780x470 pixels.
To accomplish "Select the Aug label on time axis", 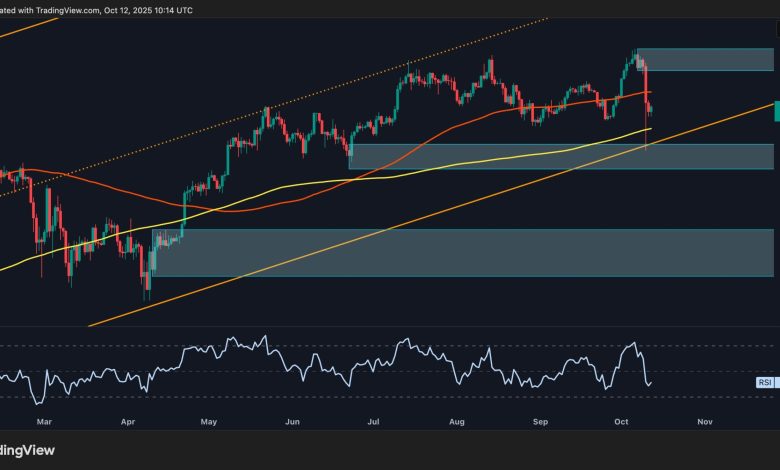I will [x=458, y=423].
